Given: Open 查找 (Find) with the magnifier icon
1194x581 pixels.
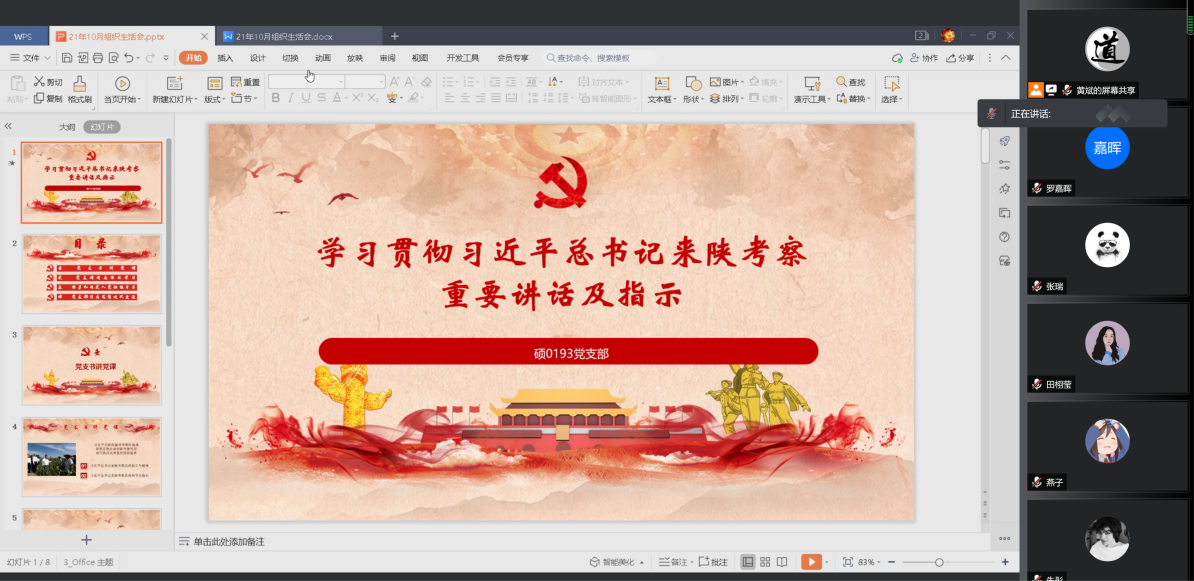Looking at the screenshot, I should tap(840, 82).
